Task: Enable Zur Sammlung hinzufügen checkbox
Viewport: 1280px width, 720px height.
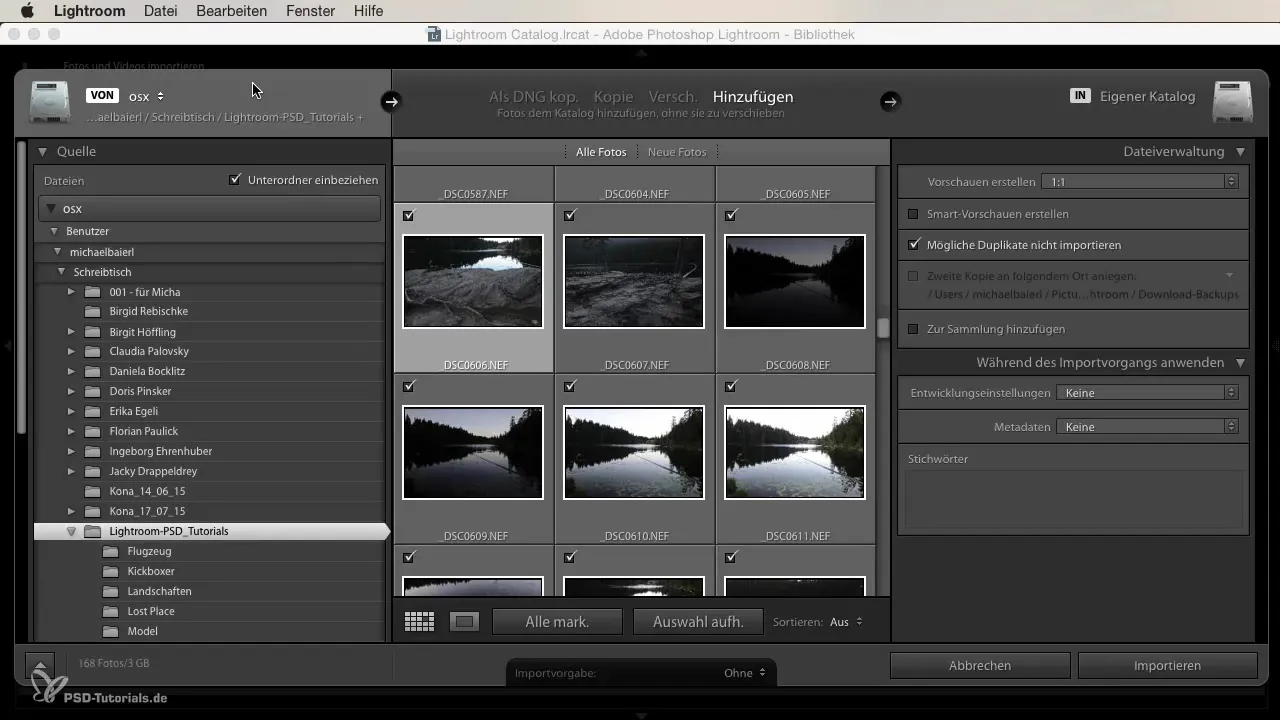Action: tap(913, 329)
